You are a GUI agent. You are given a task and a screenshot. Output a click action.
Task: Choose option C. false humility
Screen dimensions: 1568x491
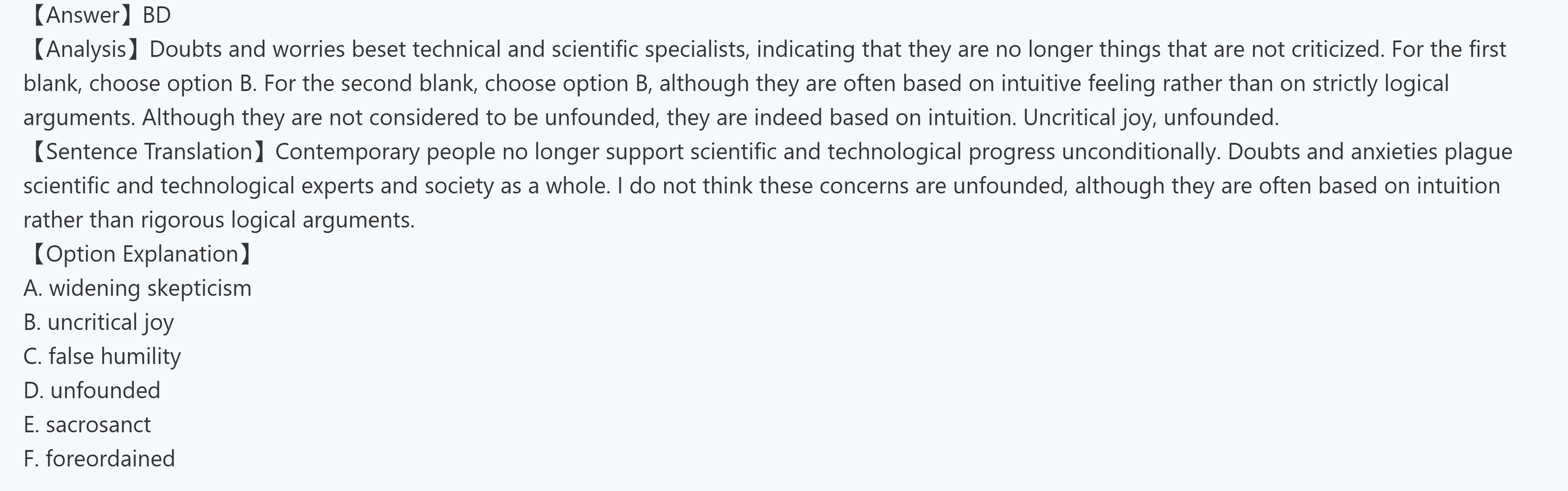point(102,356)
